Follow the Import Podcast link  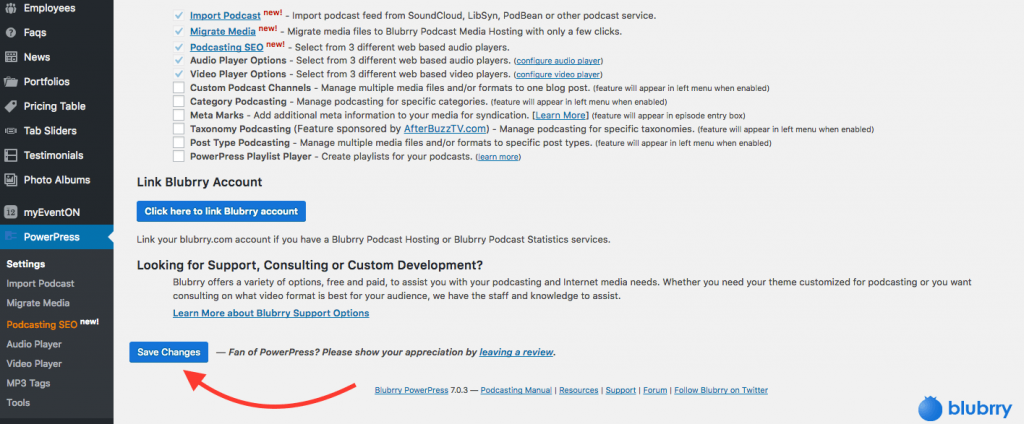225,15
